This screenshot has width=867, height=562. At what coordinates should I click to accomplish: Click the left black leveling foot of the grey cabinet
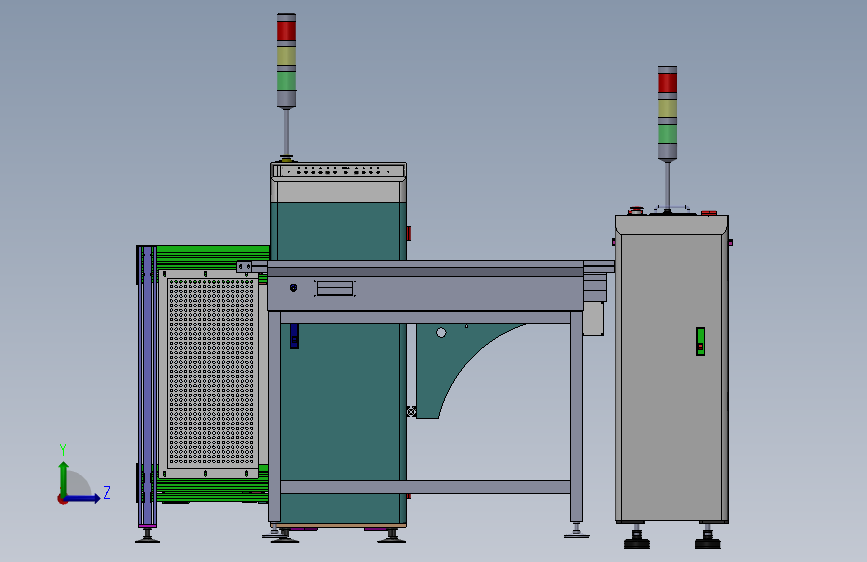(637, 539)
